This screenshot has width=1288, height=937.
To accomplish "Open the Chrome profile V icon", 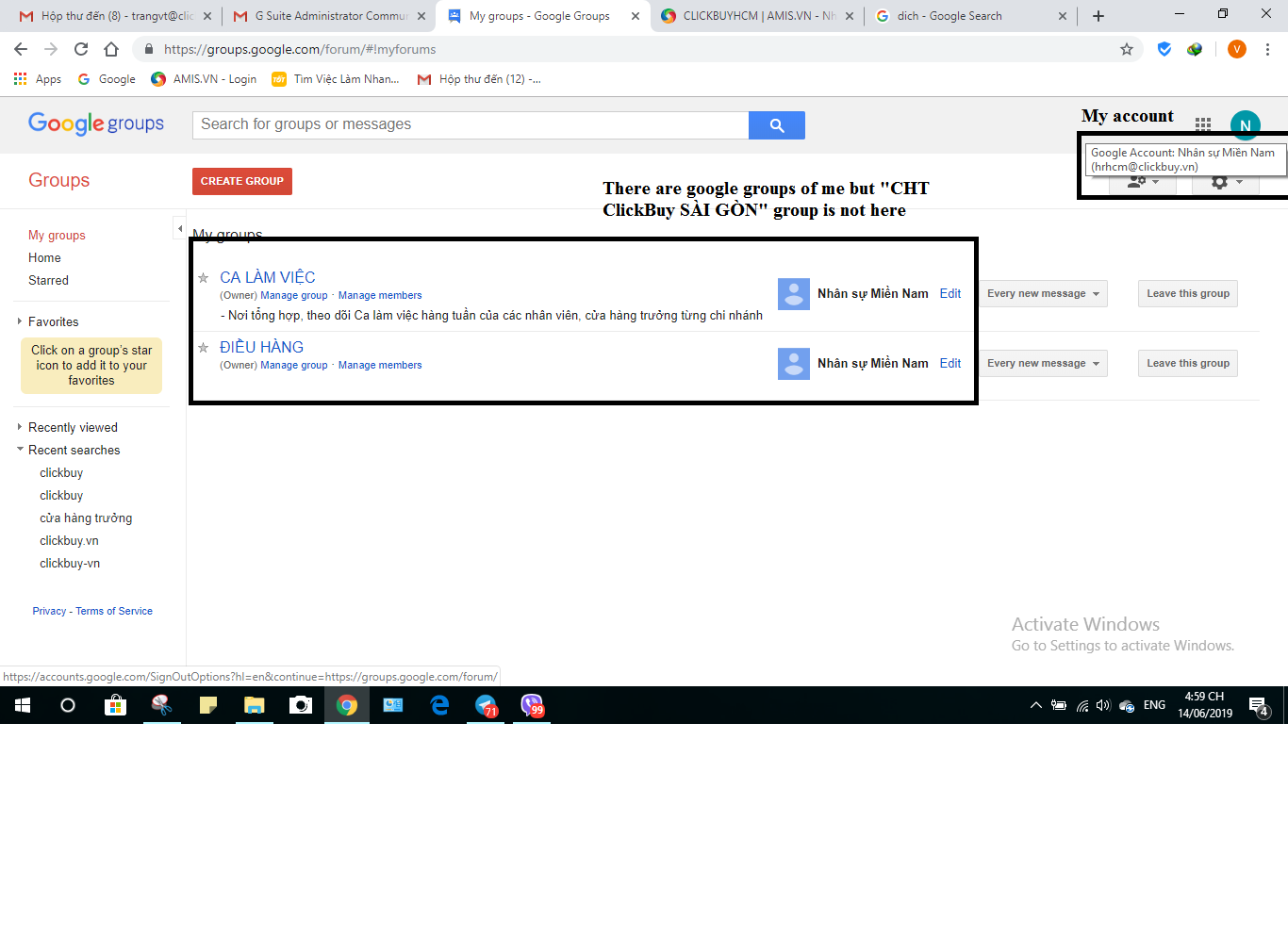I will pos(1237,49).
